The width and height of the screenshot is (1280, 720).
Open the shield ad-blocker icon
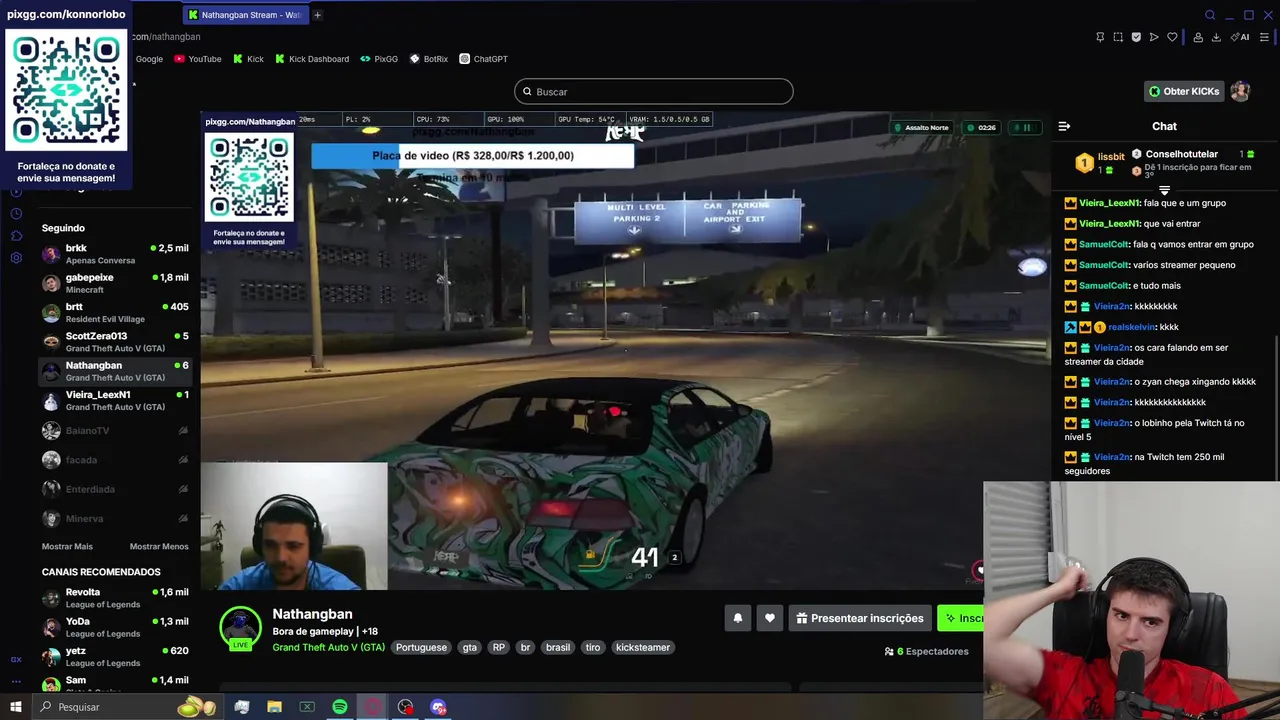click(1136, 37)
